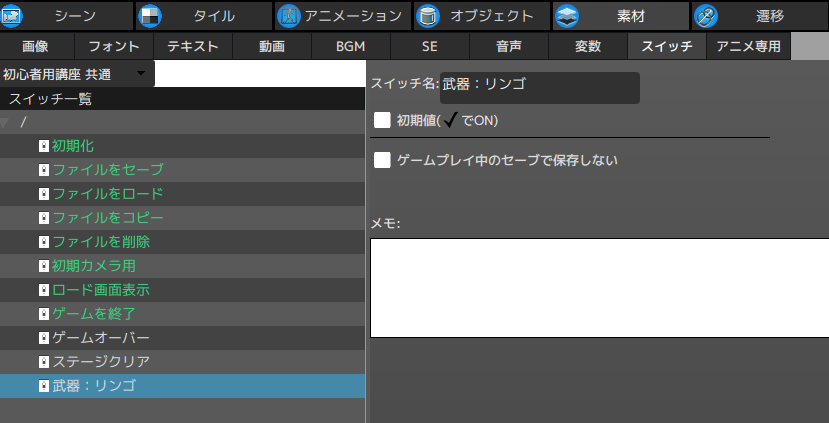Click the switch icon beside 初期化
The image size is (829, 423).
pos(44,145)
